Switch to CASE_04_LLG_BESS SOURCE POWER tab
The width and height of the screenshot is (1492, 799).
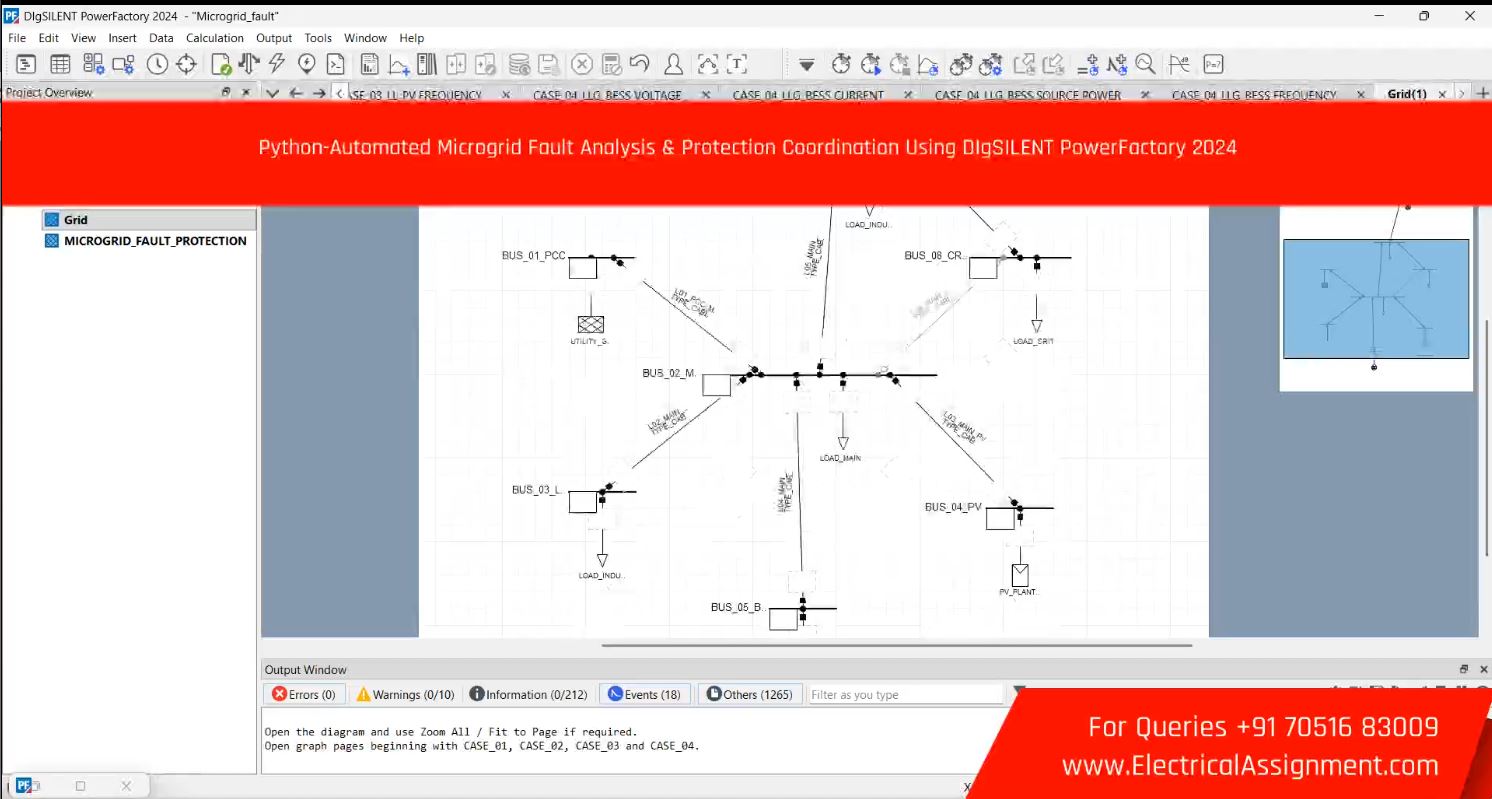coord(1028,95)
